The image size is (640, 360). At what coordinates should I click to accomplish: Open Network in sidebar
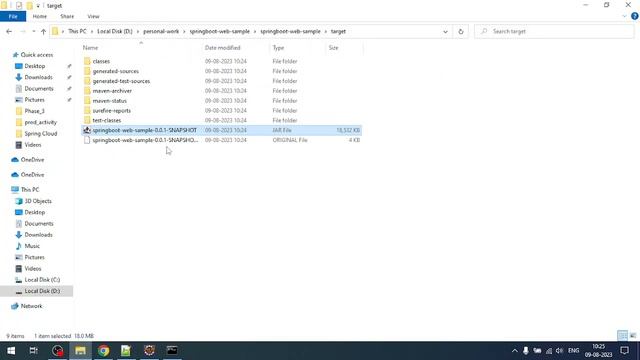tap(31, 306)
